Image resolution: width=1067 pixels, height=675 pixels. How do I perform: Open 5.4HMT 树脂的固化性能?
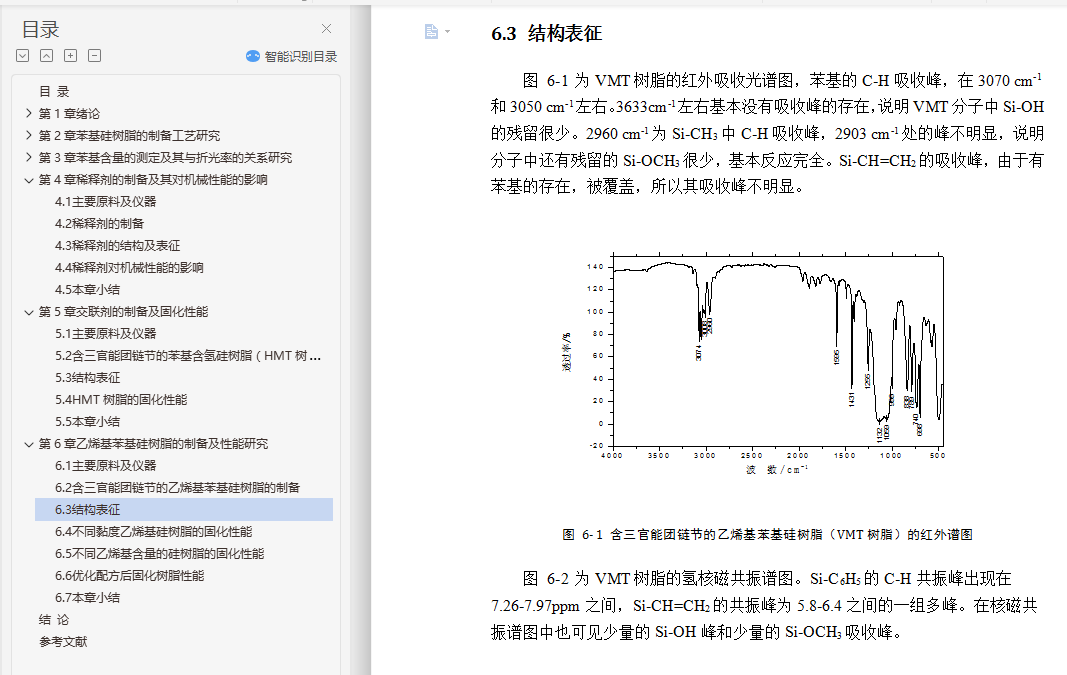point(120,399)
